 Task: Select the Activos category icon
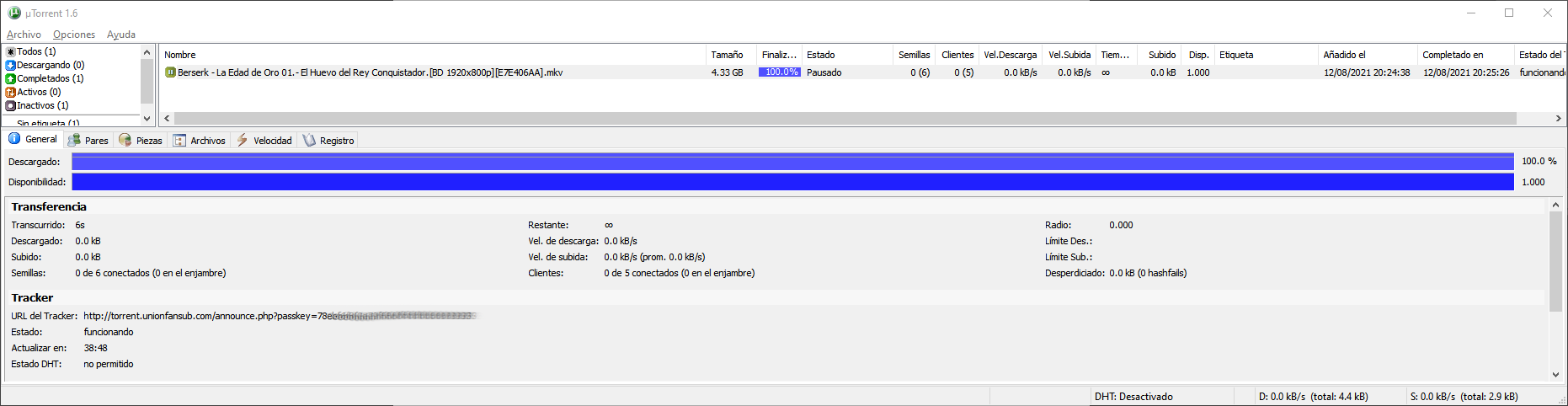tap(11, 92)
